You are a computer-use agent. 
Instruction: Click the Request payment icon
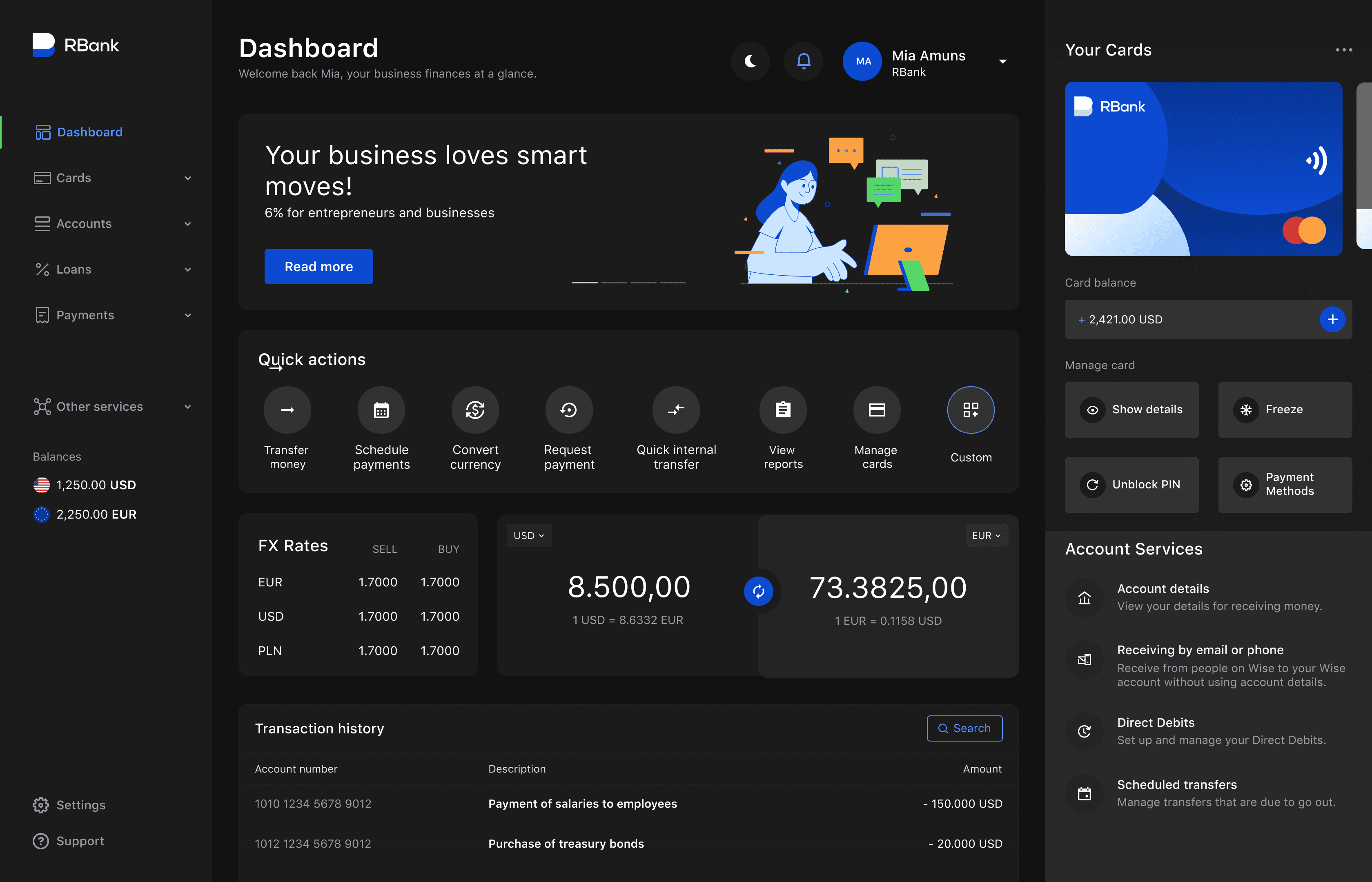click(569, 410)
